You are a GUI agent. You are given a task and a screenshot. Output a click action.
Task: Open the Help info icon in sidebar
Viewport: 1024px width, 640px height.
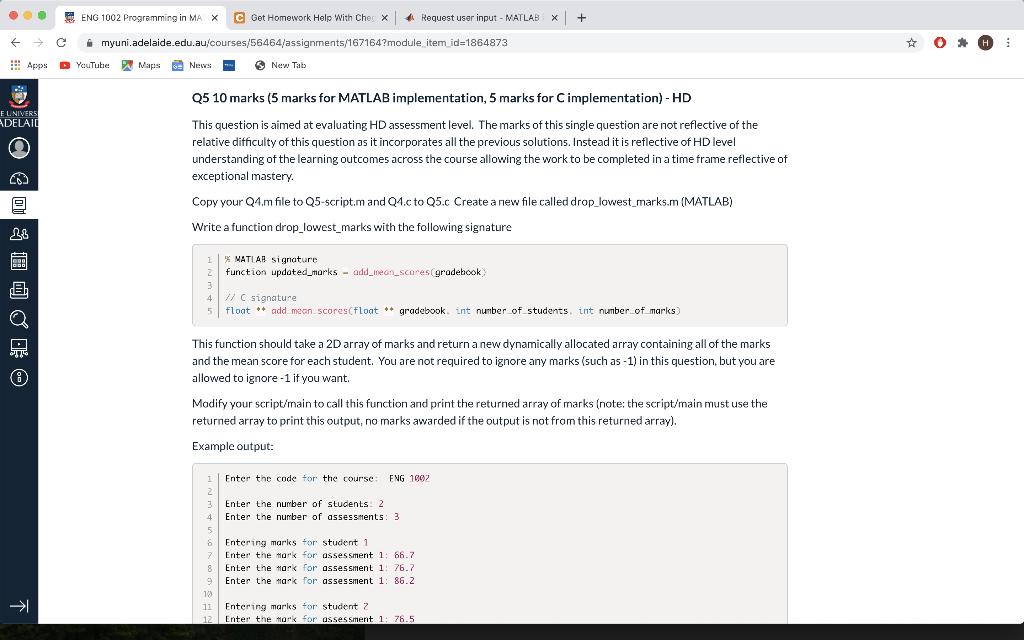[x=19, y=377]
